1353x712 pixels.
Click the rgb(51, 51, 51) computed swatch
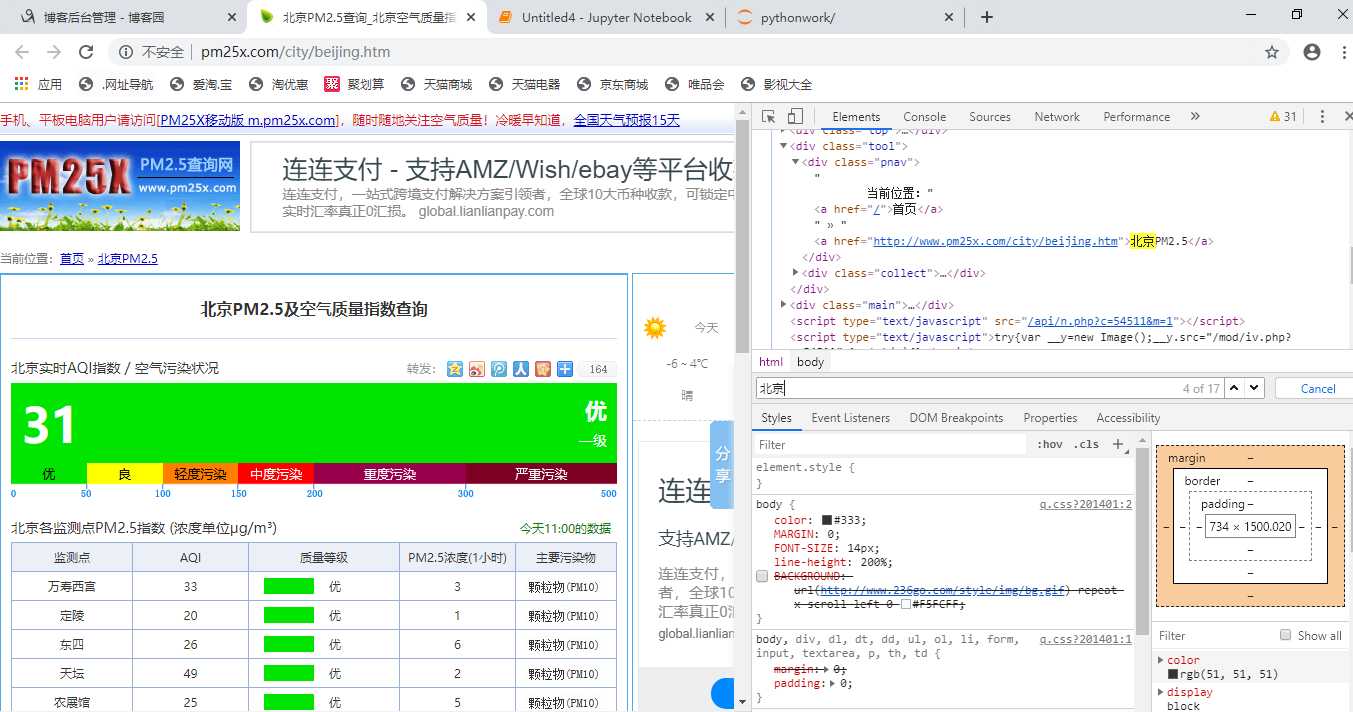1173,674
